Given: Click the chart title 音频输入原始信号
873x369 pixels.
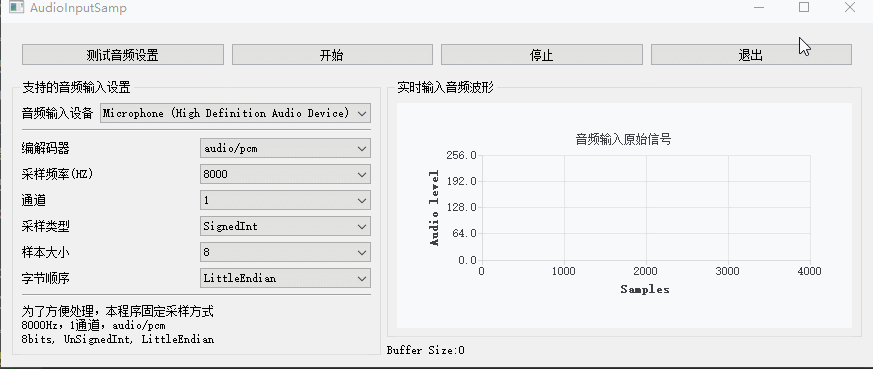Looking at the screenshot, I should (x=623, y=139).
